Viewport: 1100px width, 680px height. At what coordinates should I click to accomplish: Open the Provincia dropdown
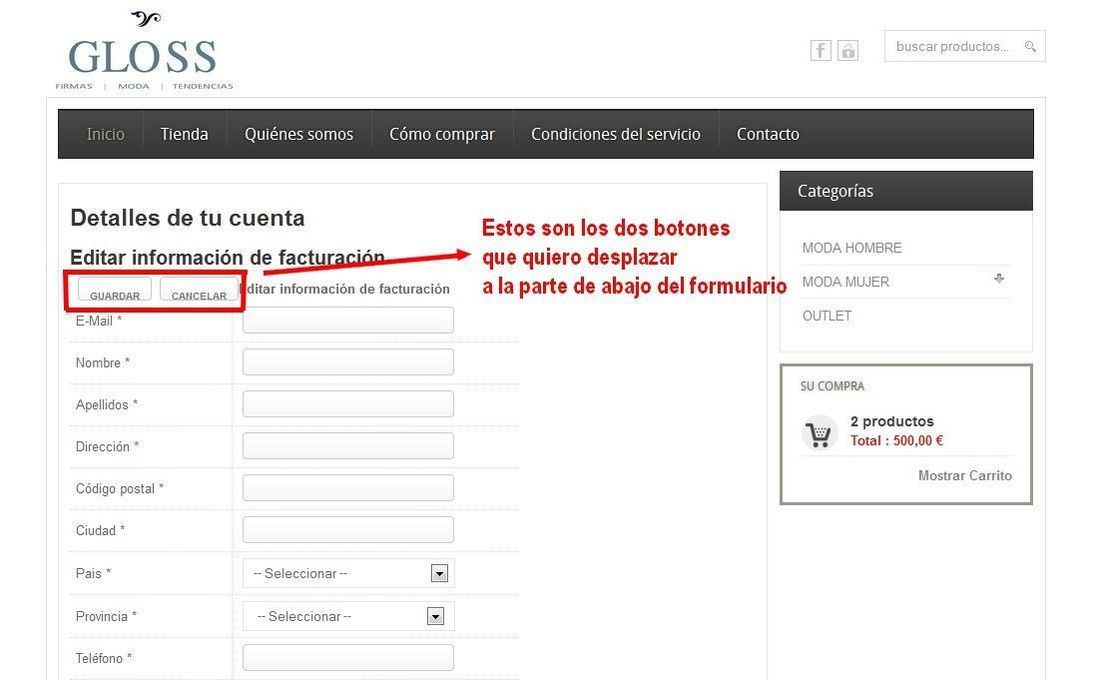349,616
